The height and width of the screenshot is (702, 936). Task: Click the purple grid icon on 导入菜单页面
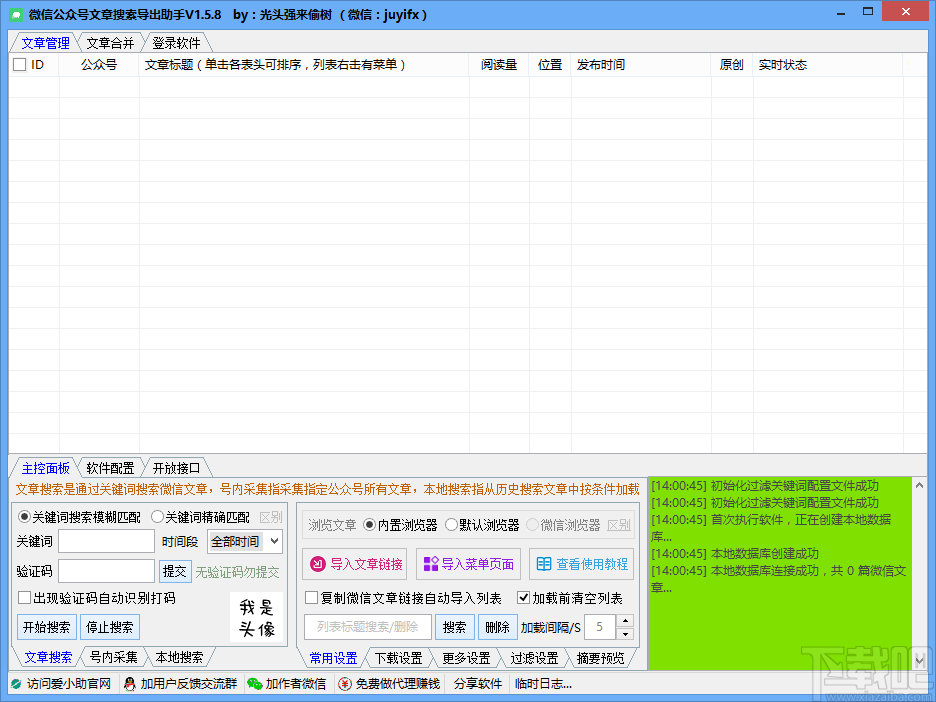(x=431, y=564)
